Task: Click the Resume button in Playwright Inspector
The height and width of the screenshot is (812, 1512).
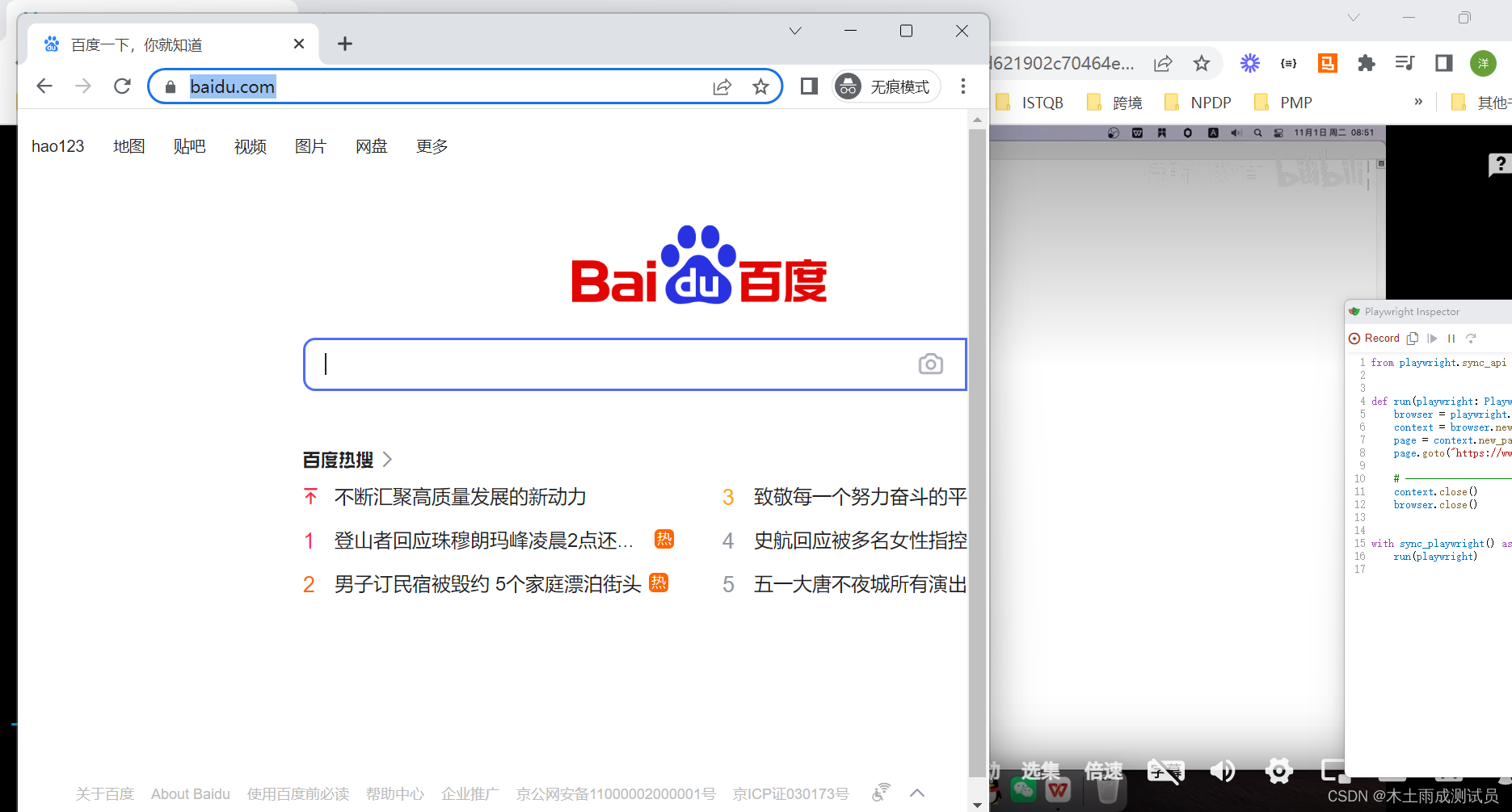Action: tap(1433, 339)
